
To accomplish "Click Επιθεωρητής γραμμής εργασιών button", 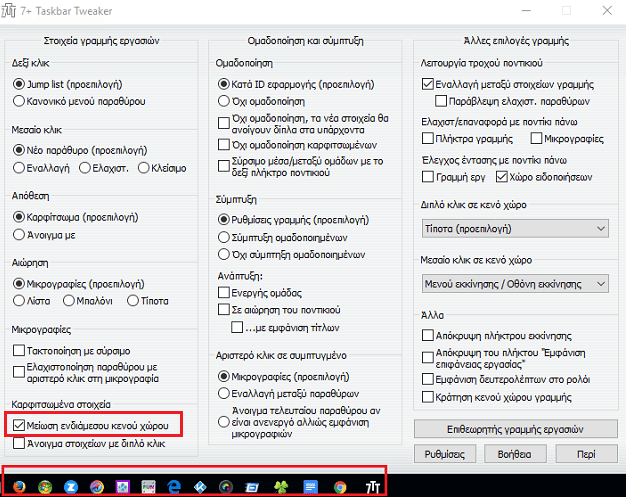I will click(x=515, y=429).
